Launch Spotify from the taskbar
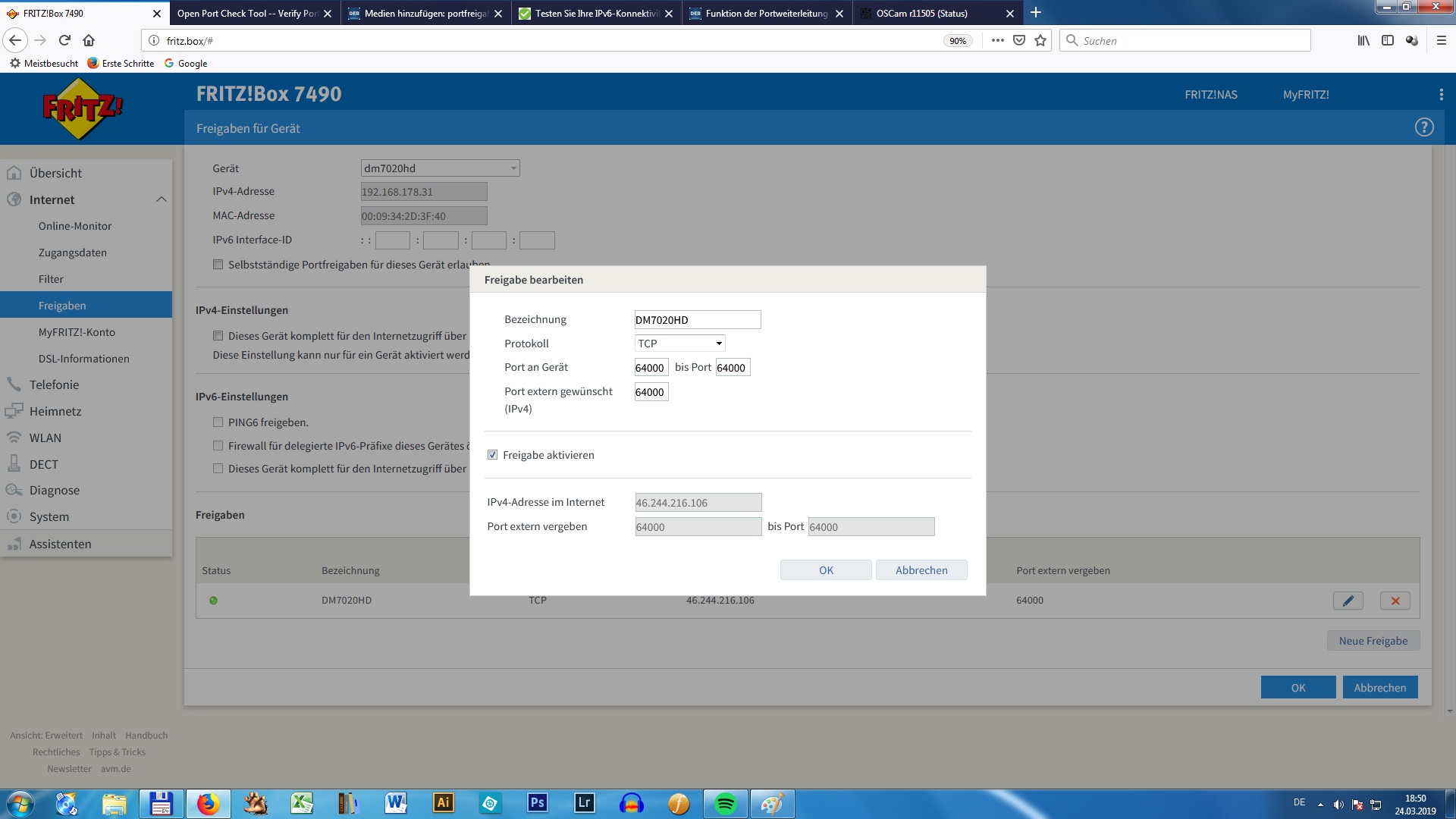 [x=725, y=804]
